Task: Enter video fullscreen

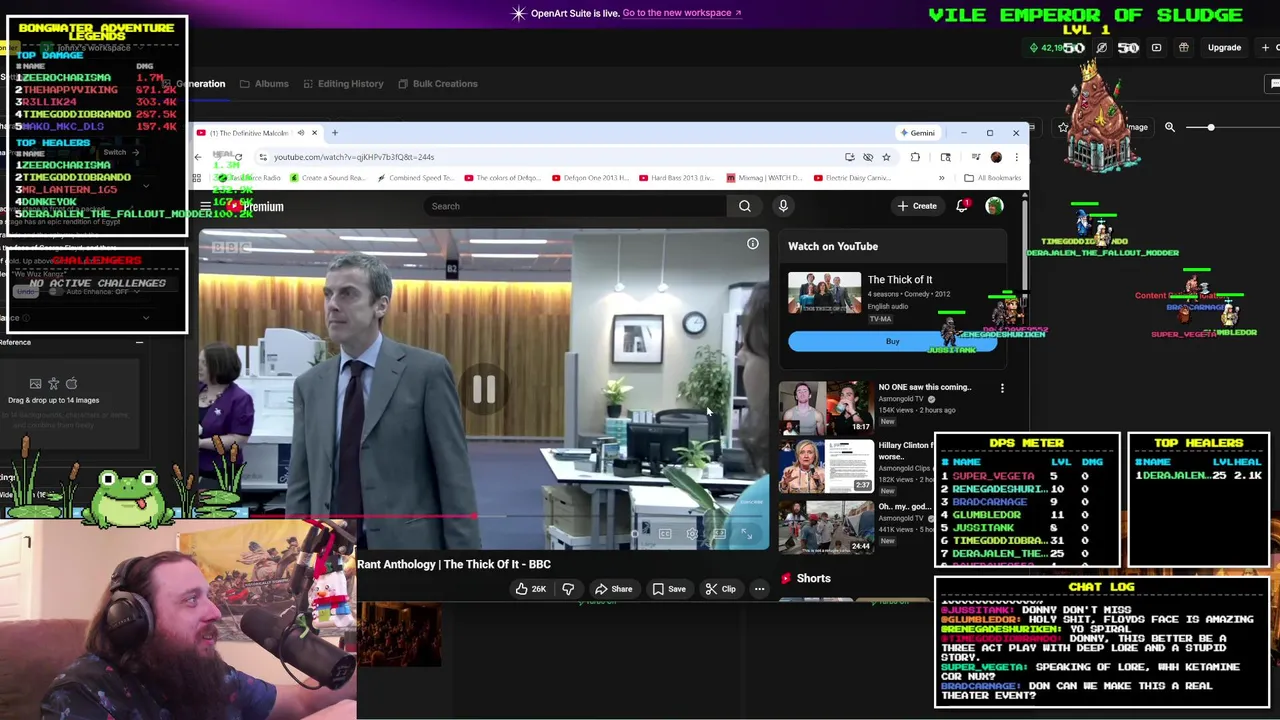Action: tap(746, 534)
